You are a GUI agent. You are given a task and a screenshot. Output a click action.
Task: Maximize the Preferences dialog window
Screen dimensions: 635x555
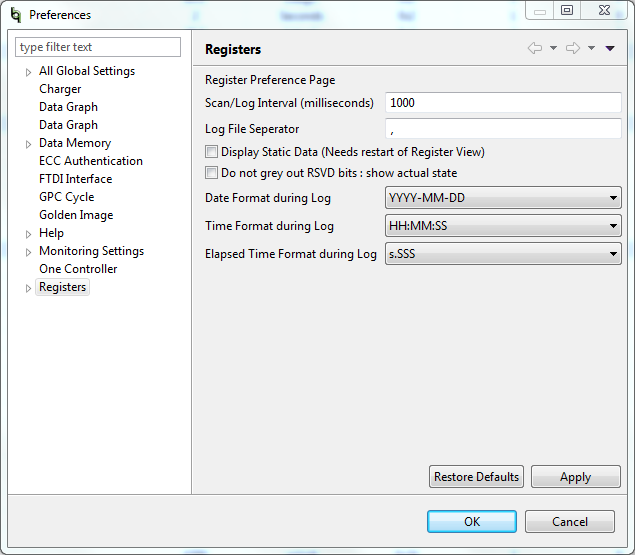click(x=567, y=11)
